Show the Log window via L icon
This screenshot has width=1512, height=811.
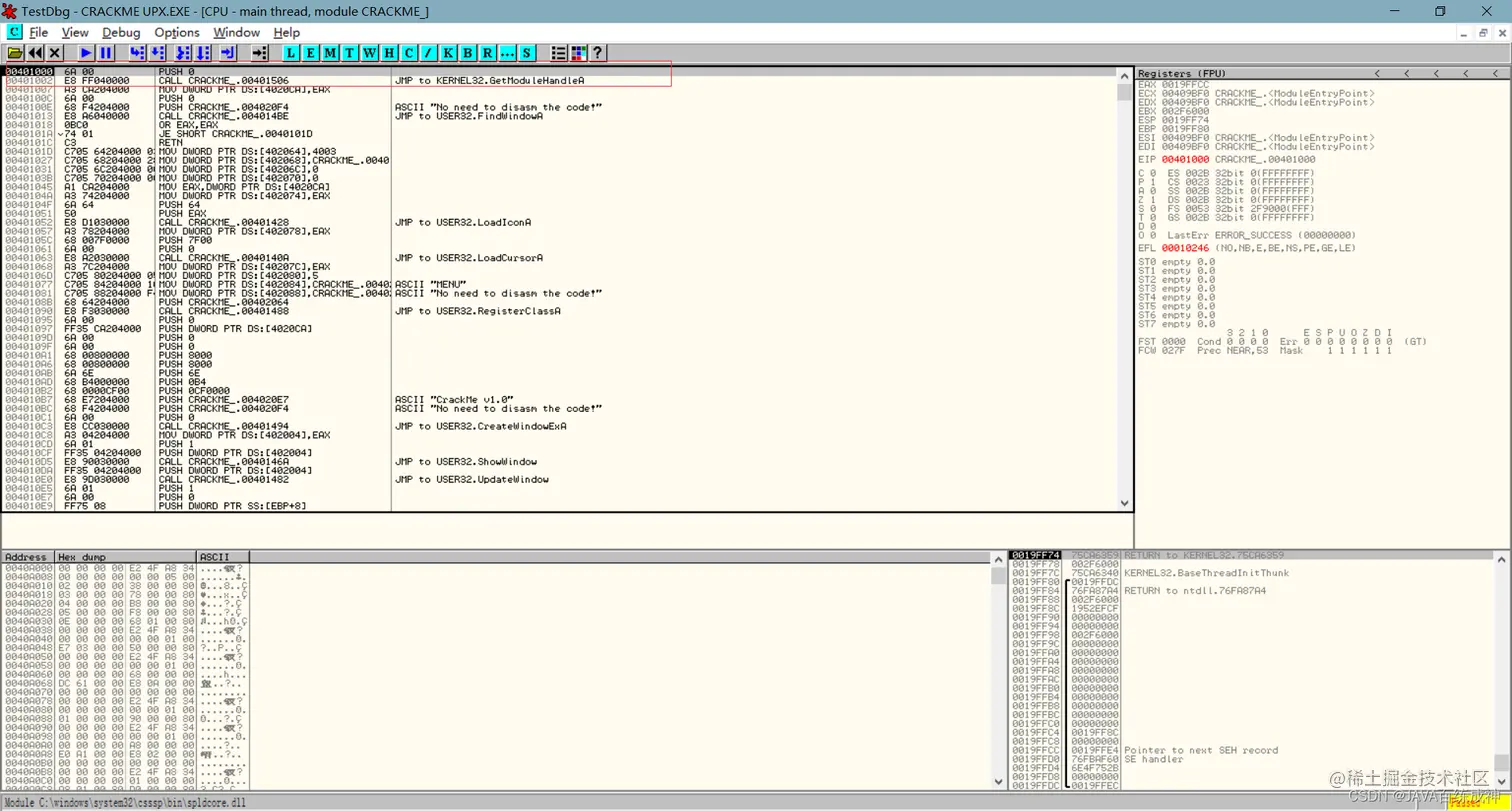pos(291,53)
